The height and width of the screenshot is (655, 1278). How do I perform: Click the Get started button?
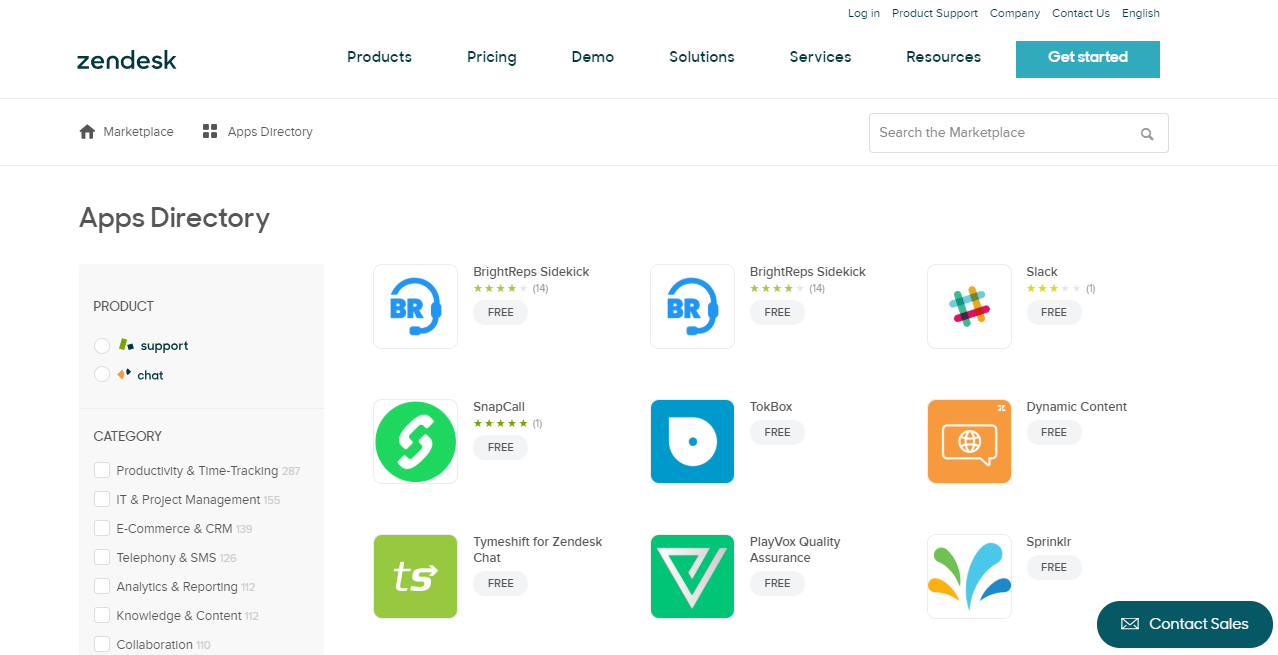1088,59
